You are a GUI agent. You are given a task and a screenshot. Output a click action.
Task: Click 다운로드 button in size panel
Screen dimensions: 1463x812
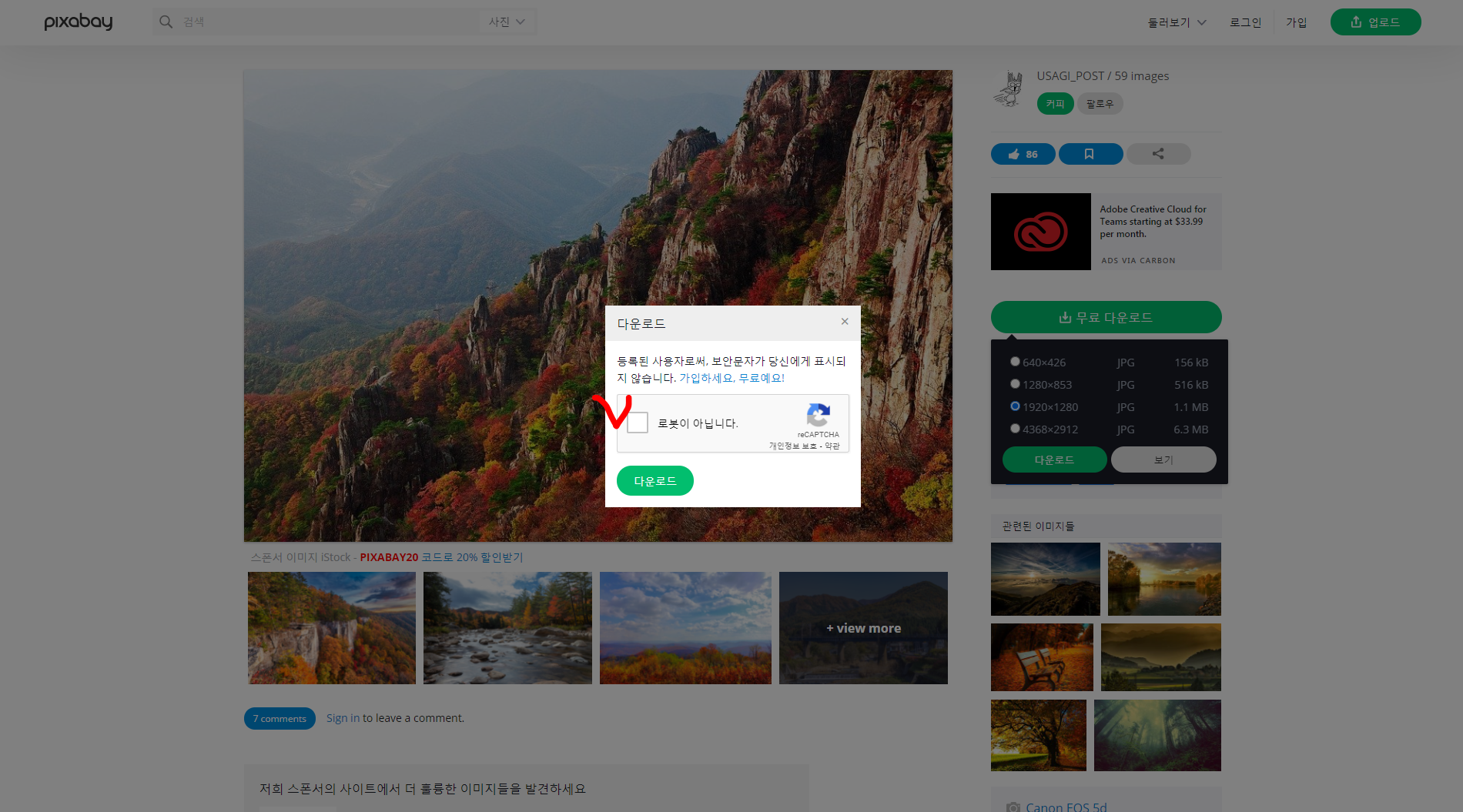point(1054,459)
